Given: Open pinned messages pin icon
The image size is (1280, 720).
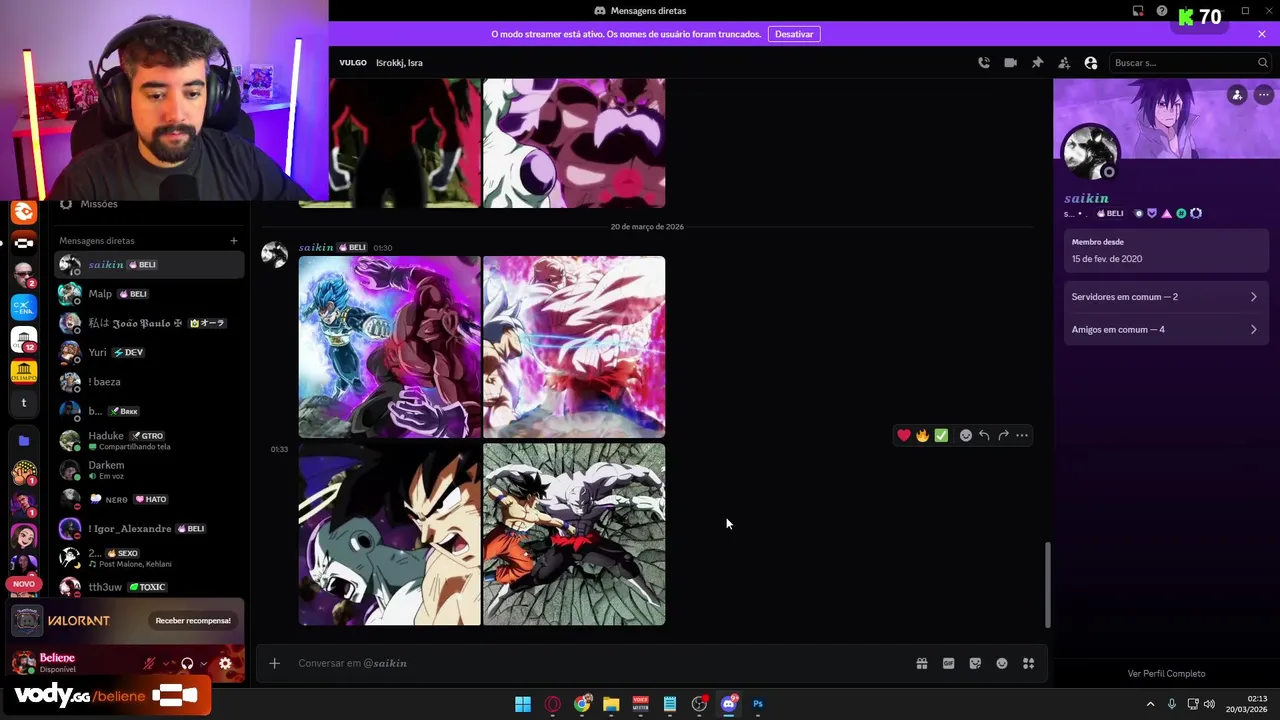Looking at the screenshot, I should coord(1037,63).
